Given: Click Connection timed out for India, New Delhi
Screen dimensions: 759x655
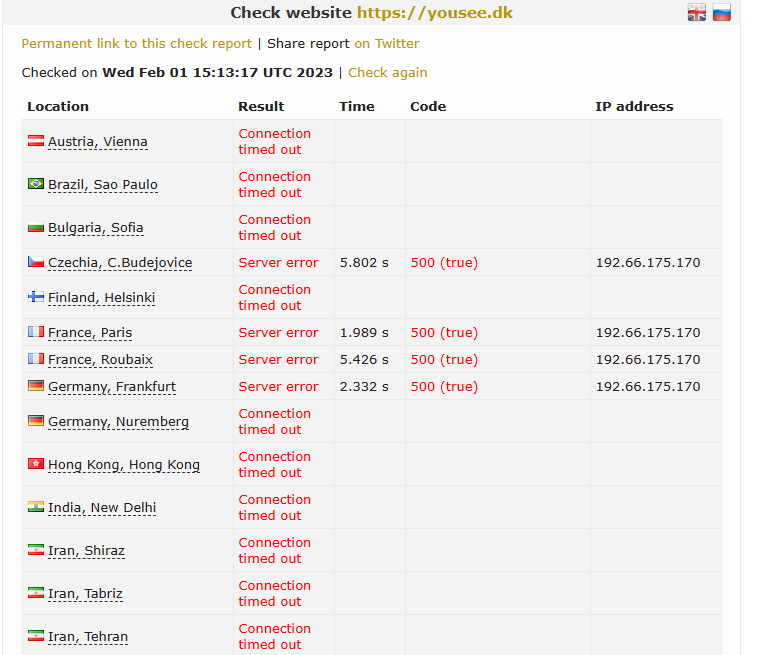Looking at the screenshot, I should (274, 507).
